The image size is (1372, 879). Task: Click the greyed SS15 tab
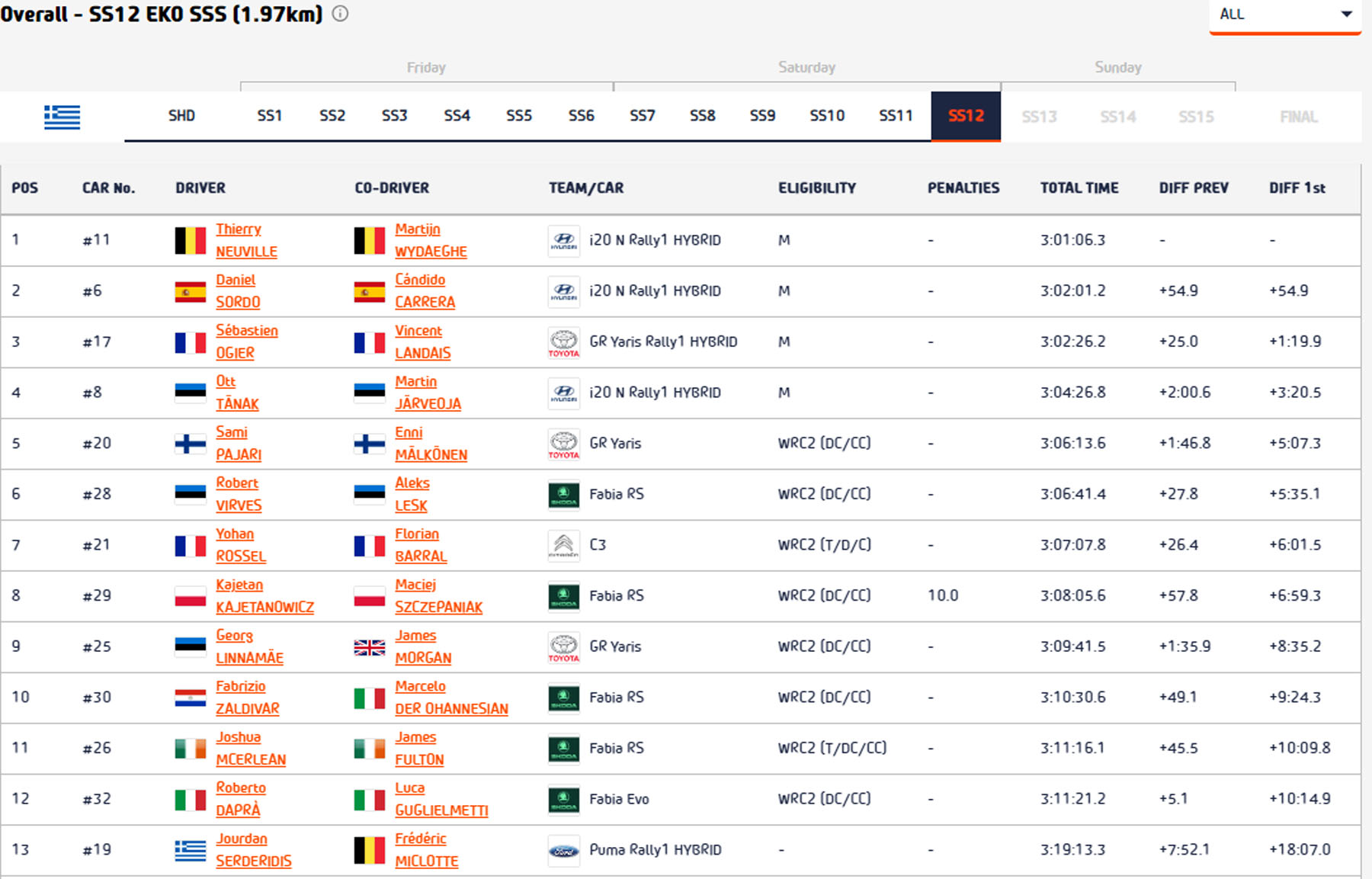[x=1196, y=117]
